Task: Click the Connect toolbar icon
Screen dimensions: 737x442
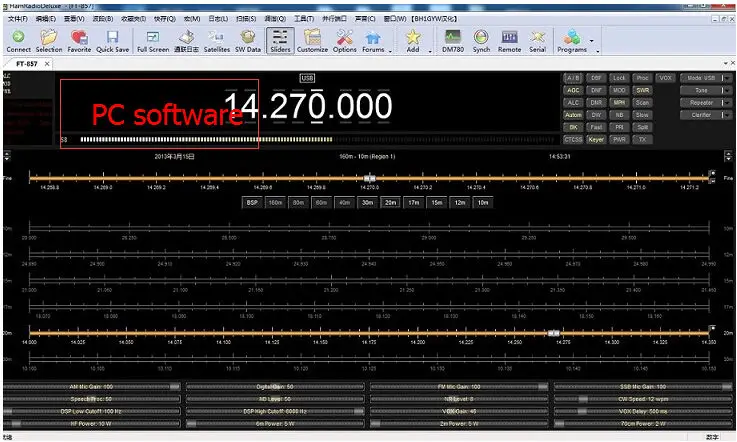Action: (18, 41)
